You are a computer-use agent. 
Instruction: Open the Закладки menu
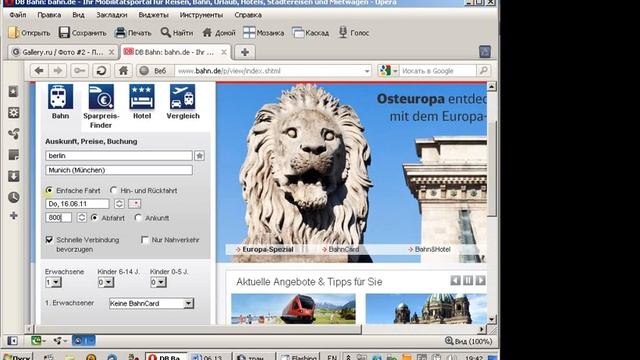[x=112, y=15]
